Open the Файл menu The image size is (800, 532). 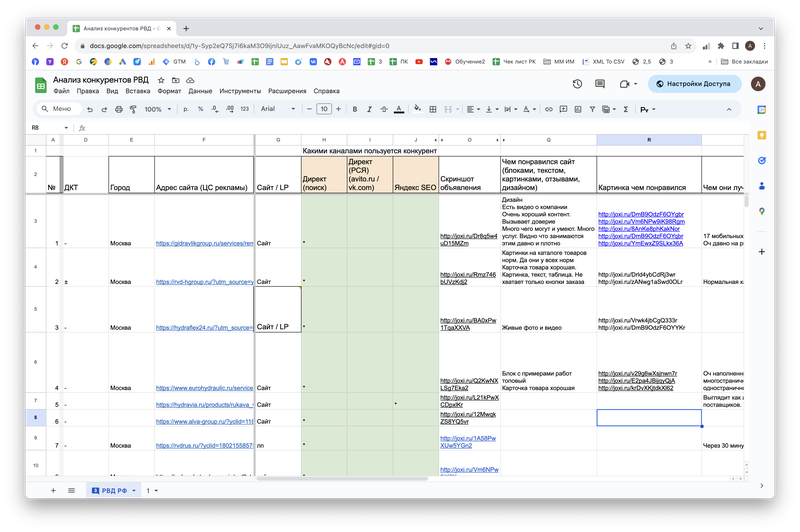tap(61, 91)
